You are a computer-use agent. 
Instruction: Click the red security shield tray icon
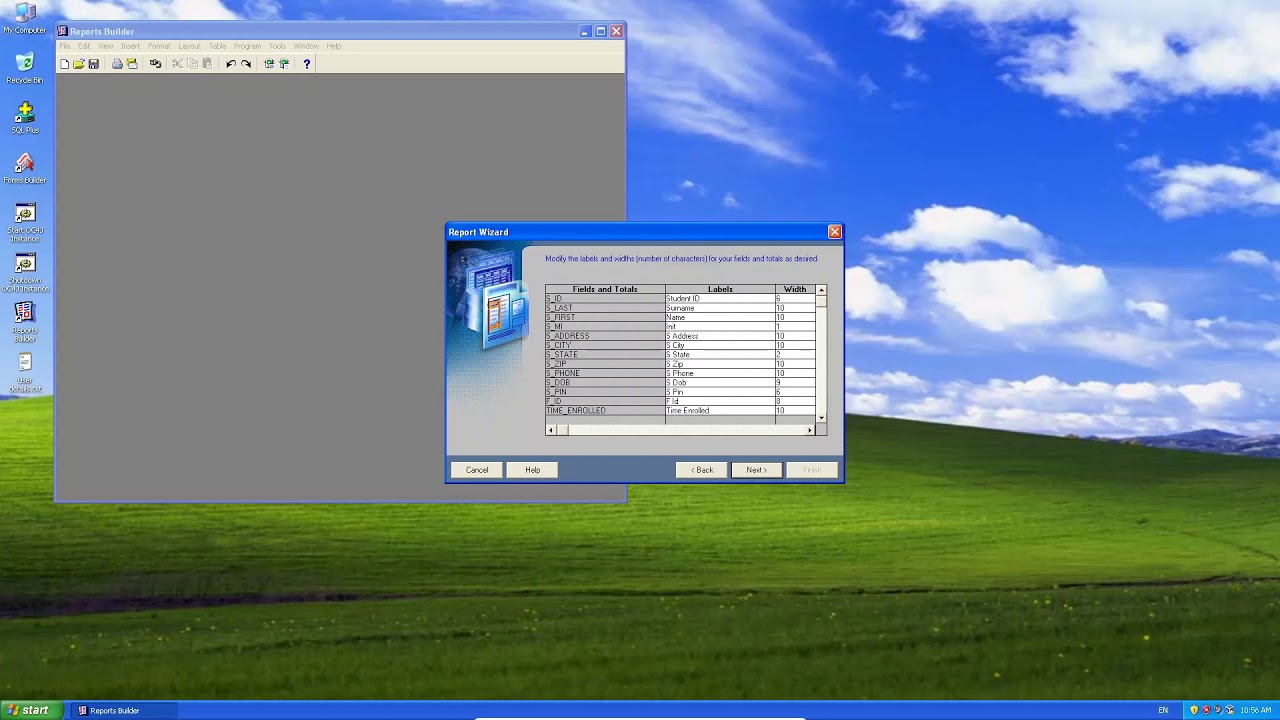tap(1205, 710)
